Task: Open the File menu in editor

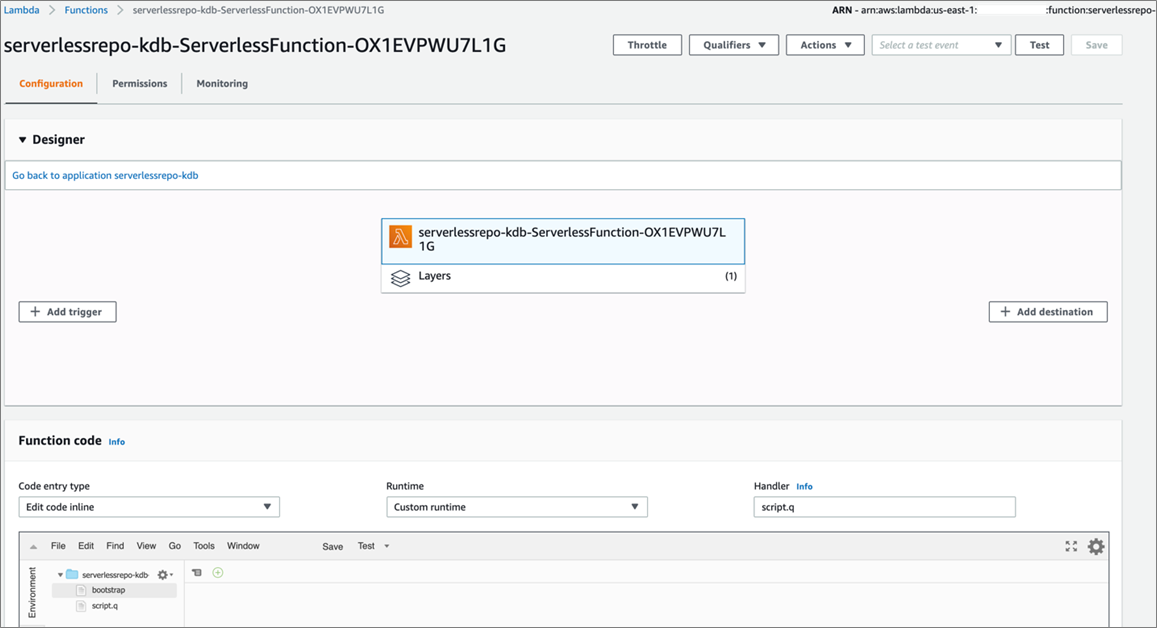Action: [x=58, y=546]
